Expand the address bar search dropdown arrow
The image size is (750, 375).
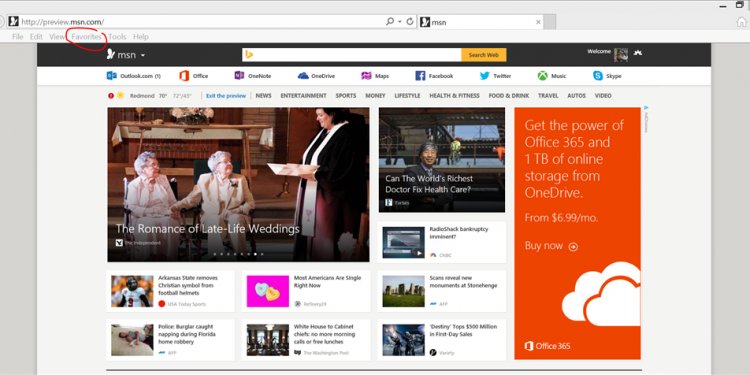coord(399,22)
